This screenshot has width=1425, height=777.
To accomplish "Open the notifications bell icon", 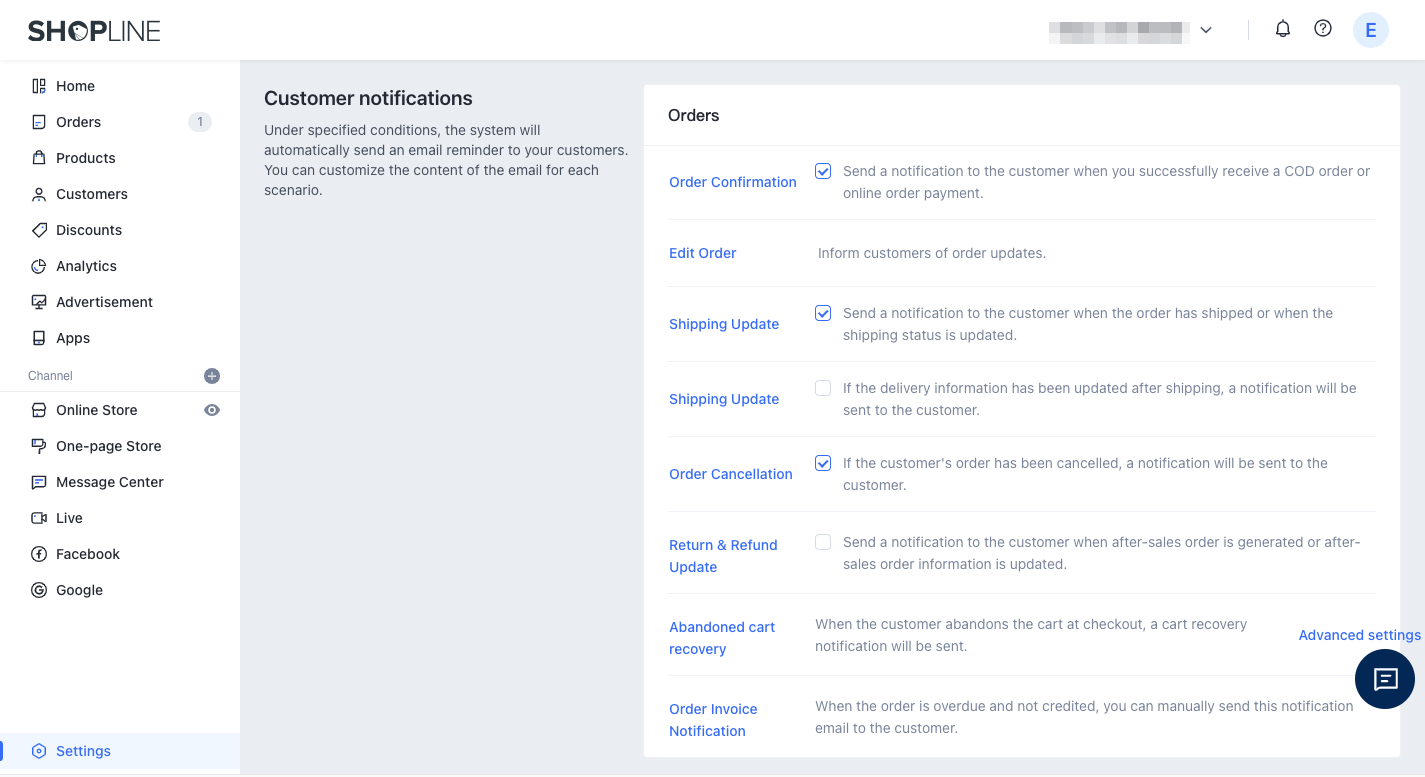I will 1283,29.
